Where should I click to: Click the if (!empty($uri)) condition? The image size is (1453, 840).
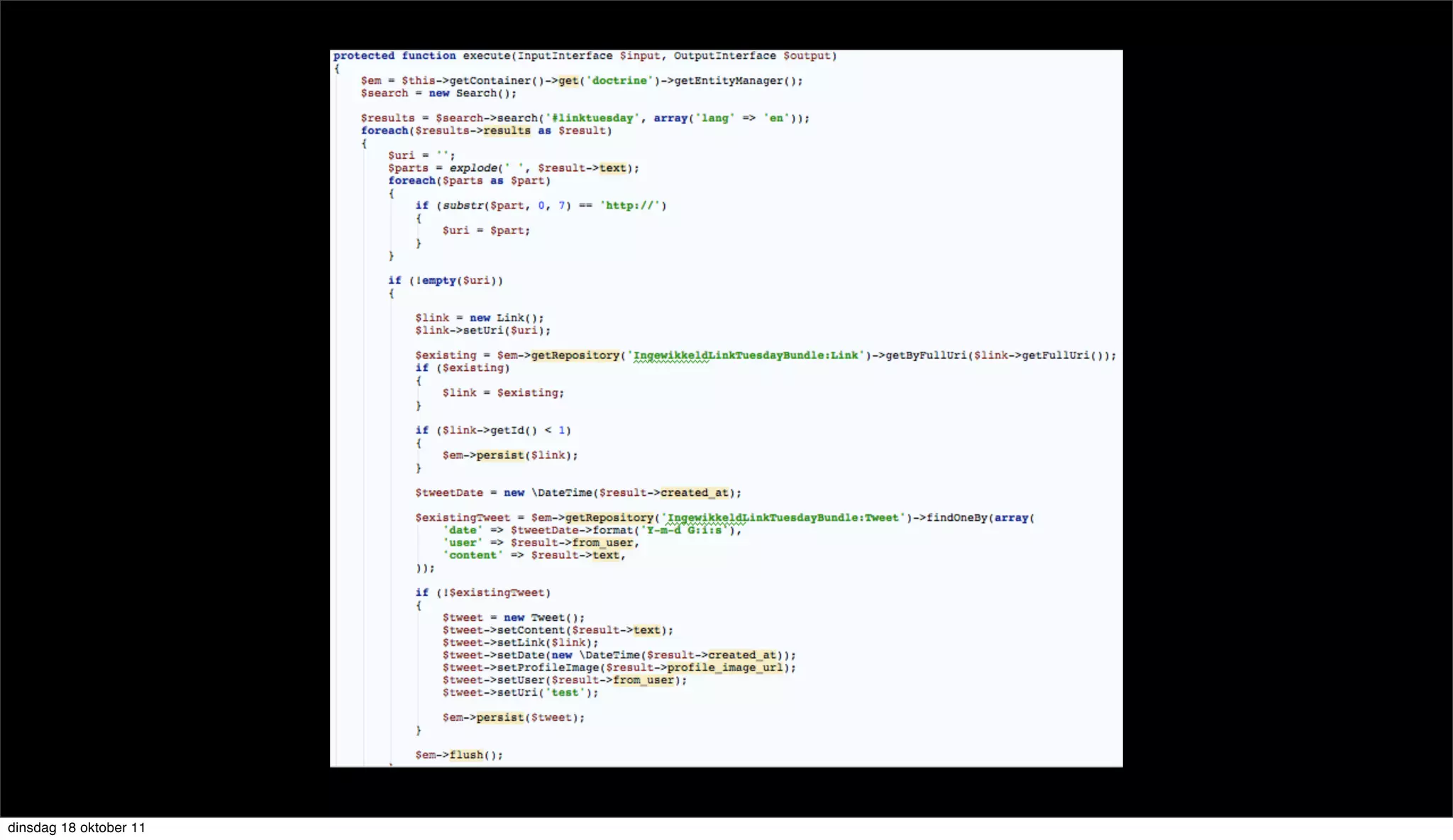tap(445, 281)
